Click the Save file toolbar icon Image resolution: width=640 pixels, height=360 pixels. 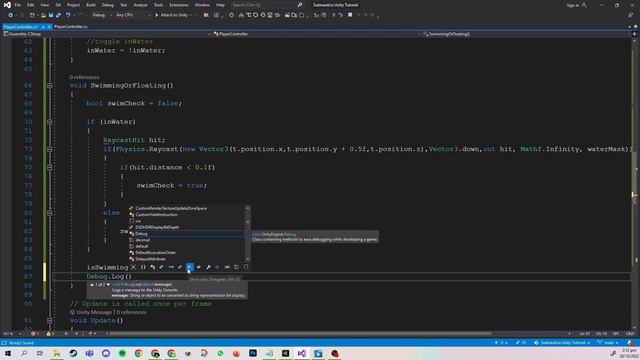tap(51, 15)
